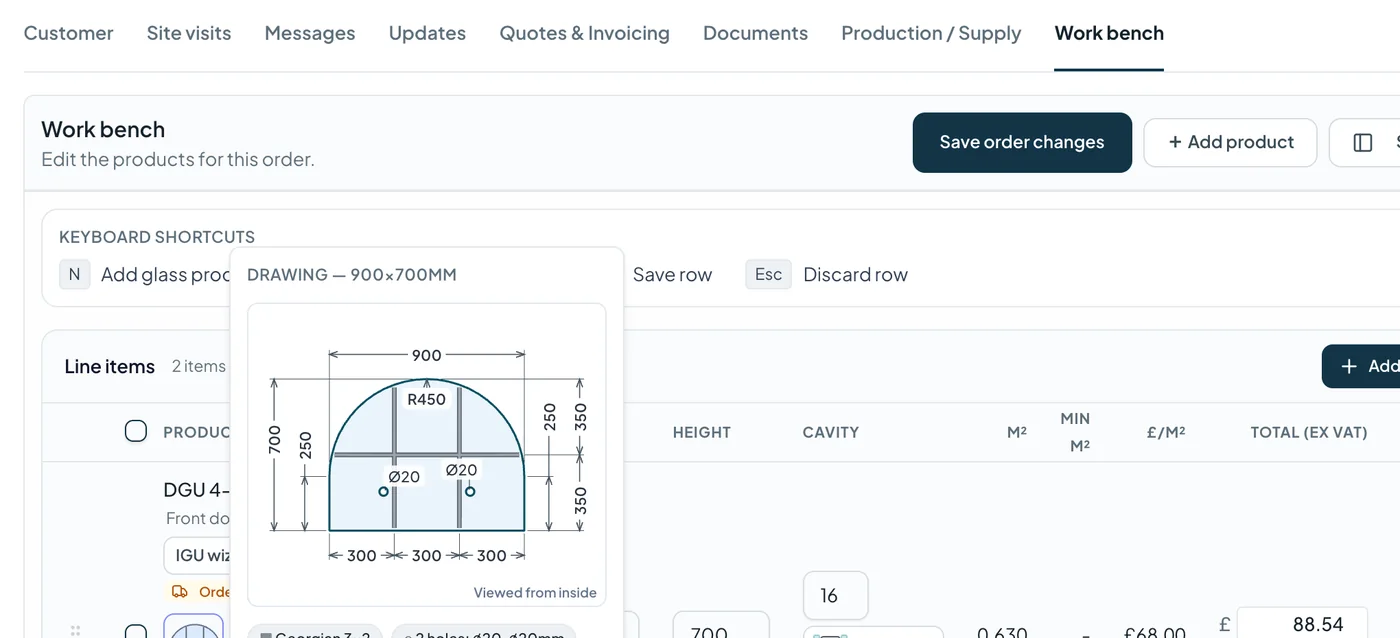The width and height of the screenshot is (1400, 638).
Task: Click the N shortcut key badge
Action: 74,274
